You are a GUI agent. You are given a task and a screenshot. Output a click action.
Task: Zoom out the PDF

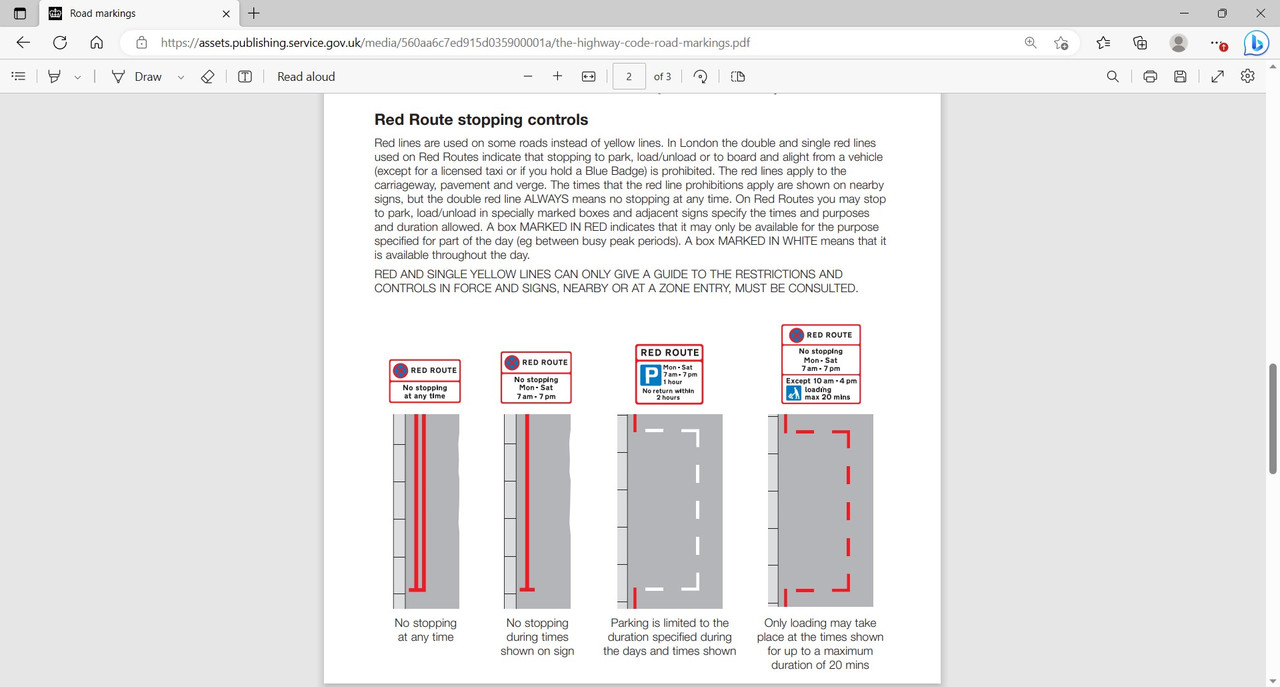pos(528,76)
